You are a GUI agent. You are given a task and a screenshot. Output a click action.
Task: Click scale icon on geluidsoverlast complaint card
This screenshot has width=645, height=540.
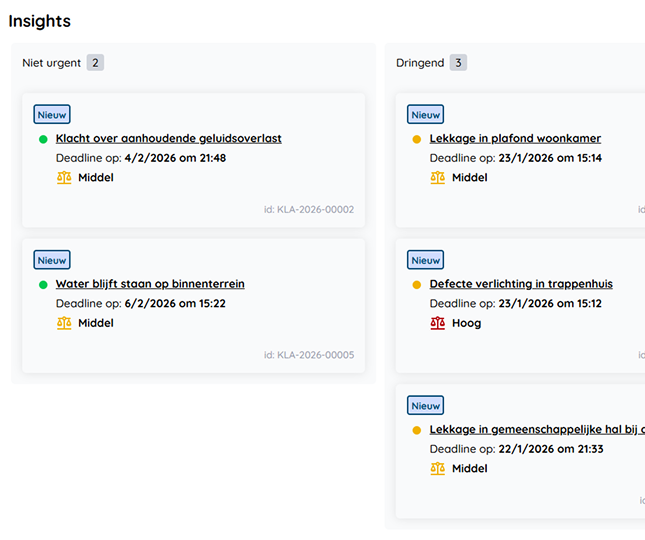(64, 178)
